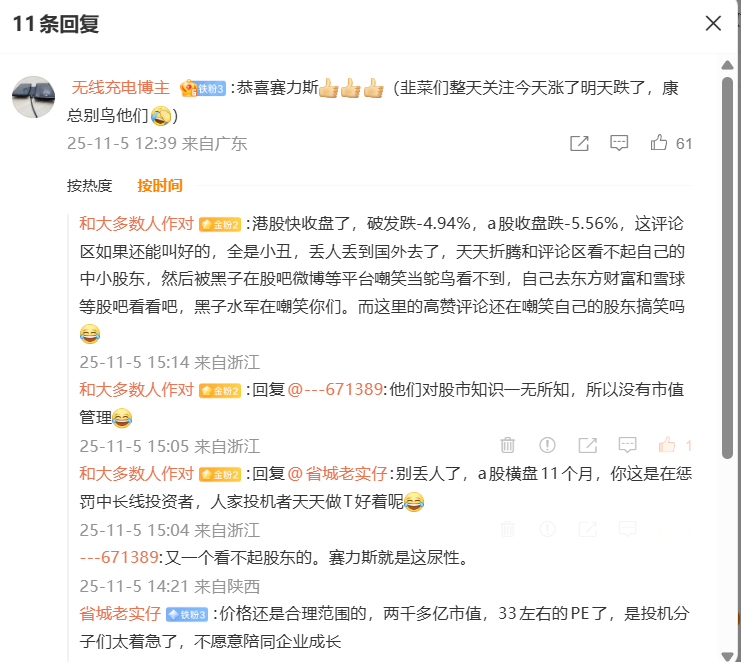741x662 pixels.
Task: Open 无线充电博主 user profile
Action: (121, 87)
